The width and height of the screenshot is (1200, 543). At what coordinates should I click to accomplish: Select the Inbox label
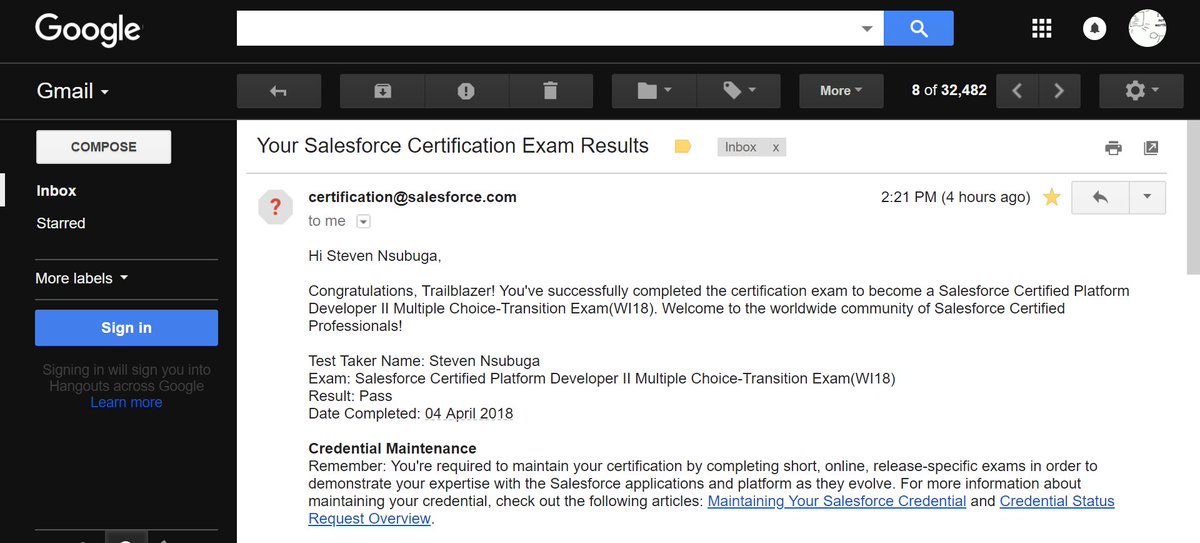[56, 191]
